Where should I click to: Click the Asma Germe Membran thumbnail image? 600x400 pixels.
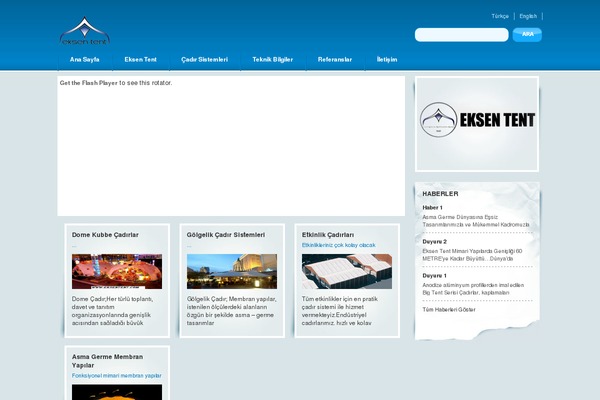pyautogui.click(x=117, y=392)
